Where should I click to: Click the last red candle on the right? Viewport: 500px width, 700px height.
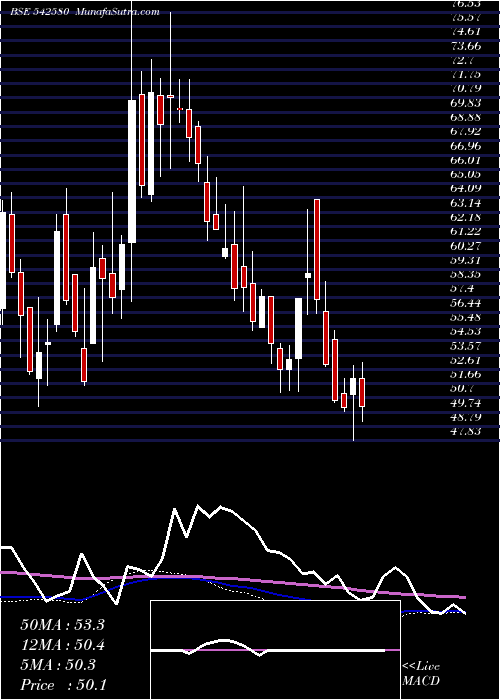click(x=362, y=392)
